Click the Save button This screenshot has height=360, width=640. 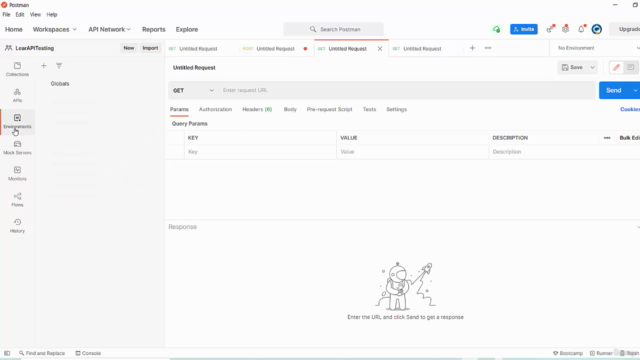[x=572, y=67]
